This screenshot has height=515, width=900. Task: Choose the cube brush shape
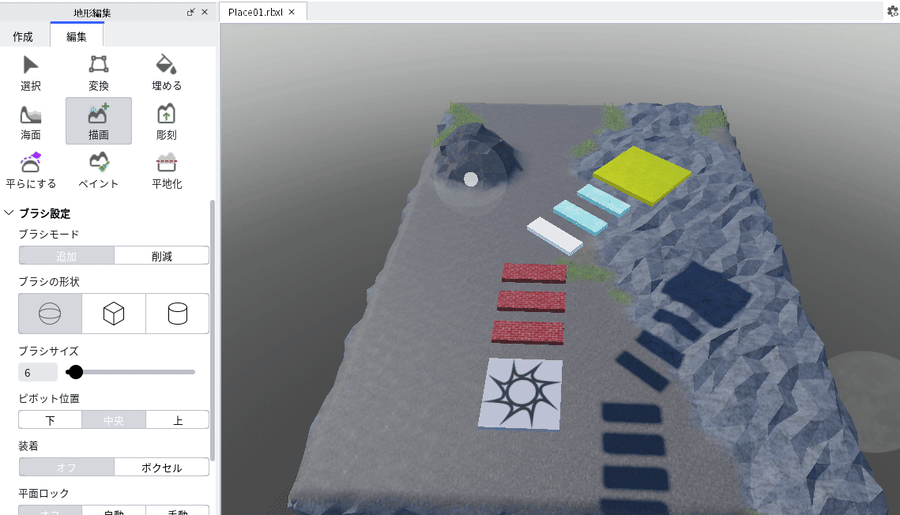pos(114,313)
